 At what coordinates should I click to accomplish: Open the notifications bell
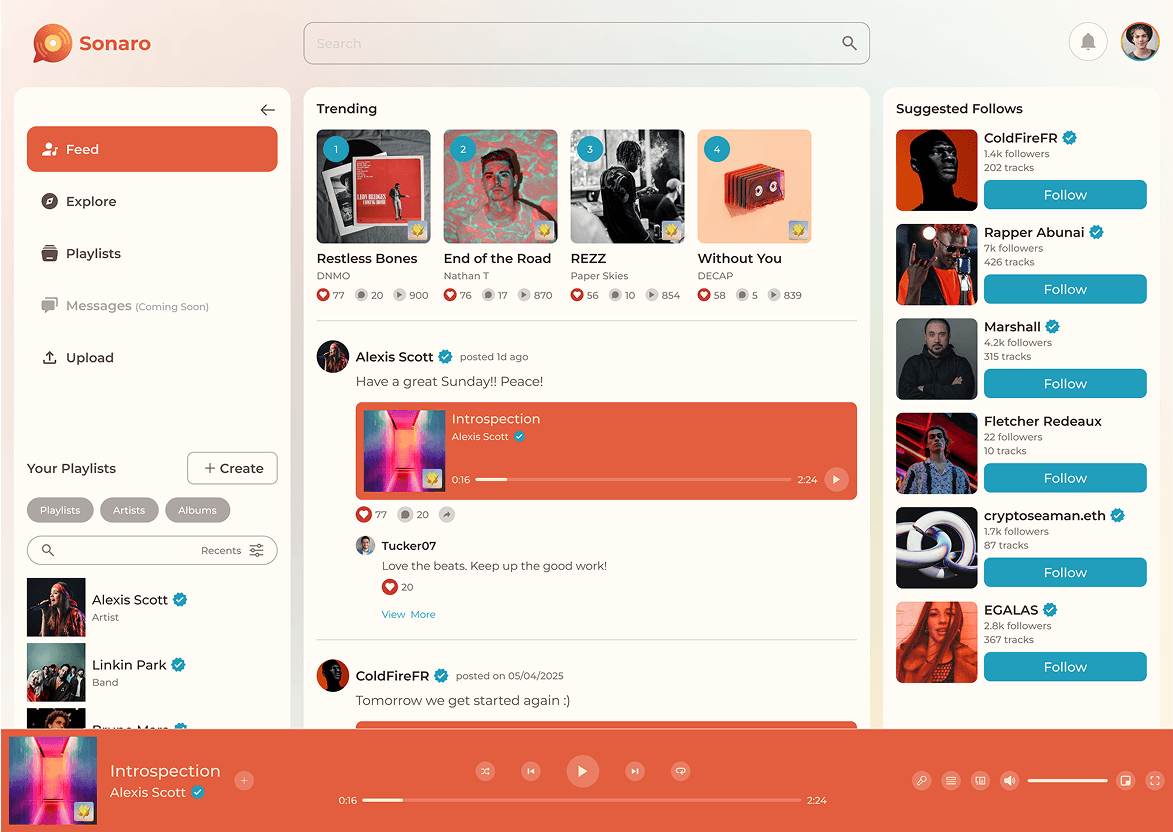click(x=1088, y=42)
